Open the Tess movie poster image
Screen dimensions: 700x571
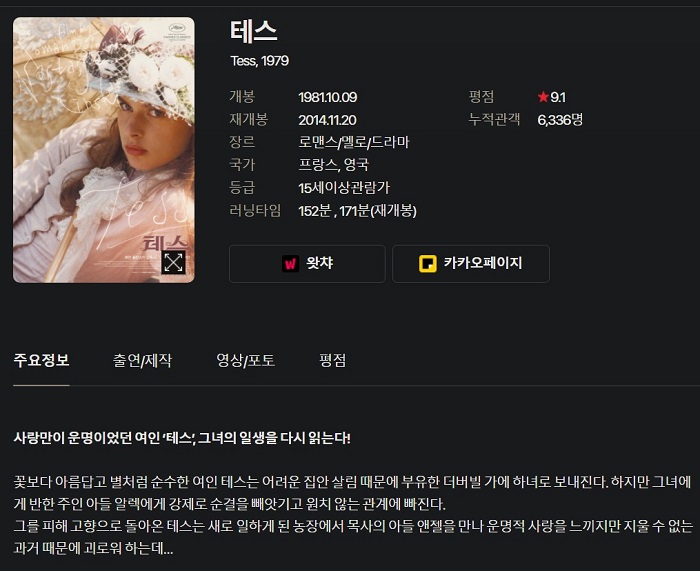coord(104,150)
